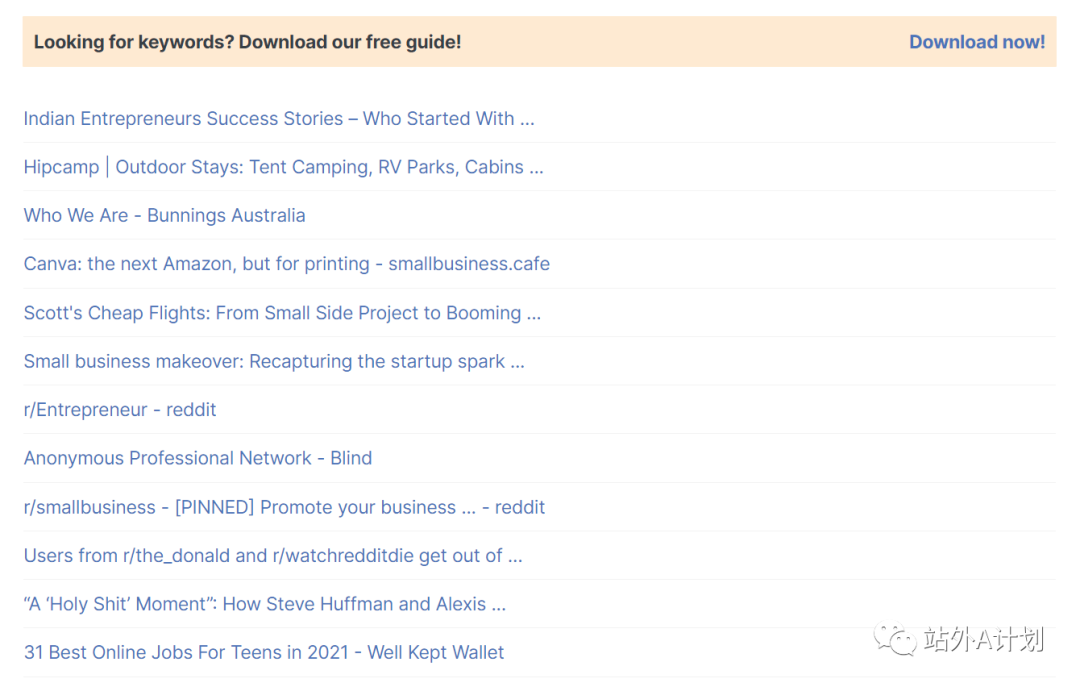Image resolution: width=1080 pixels, height=687 pixels.
Task: Click the "Looking for keywords?" banner heading
Action: click(247, 42)
